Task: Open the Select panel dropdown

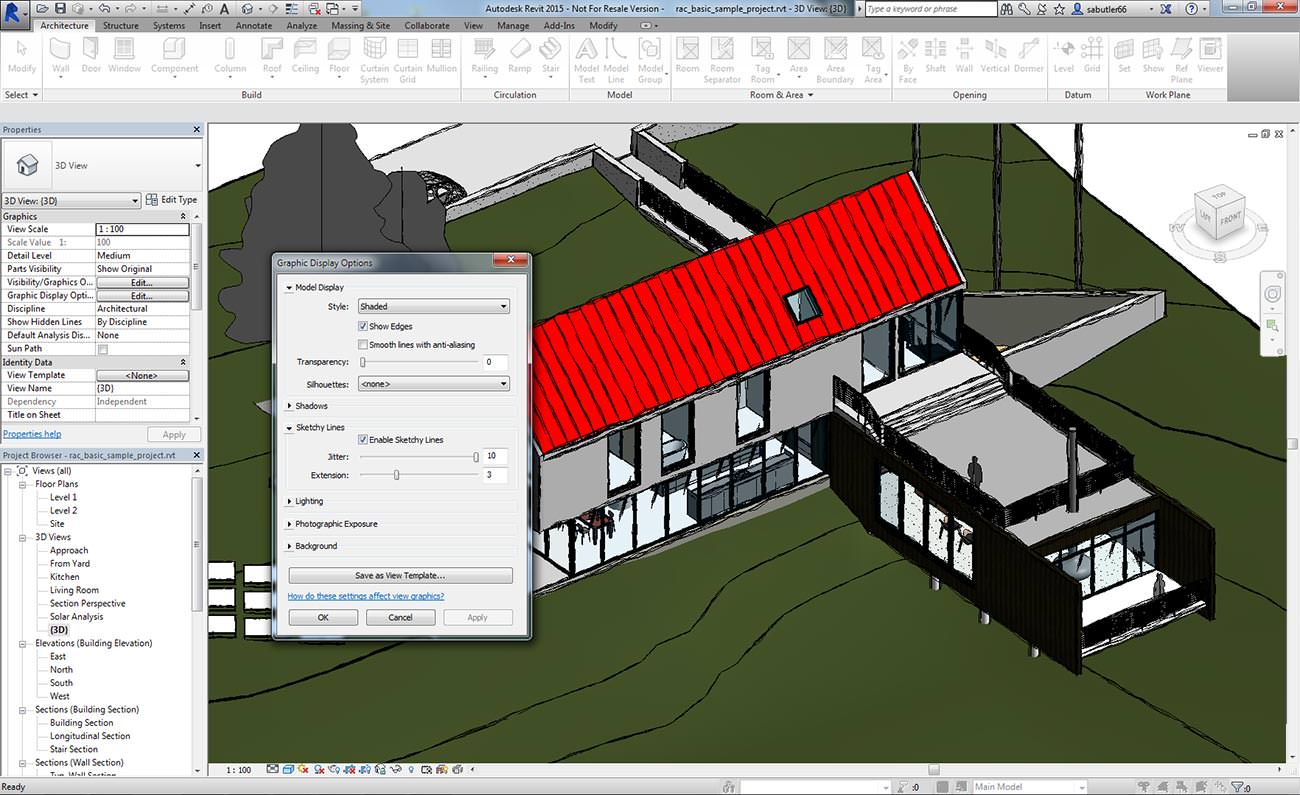Action: tap(21, 95)
